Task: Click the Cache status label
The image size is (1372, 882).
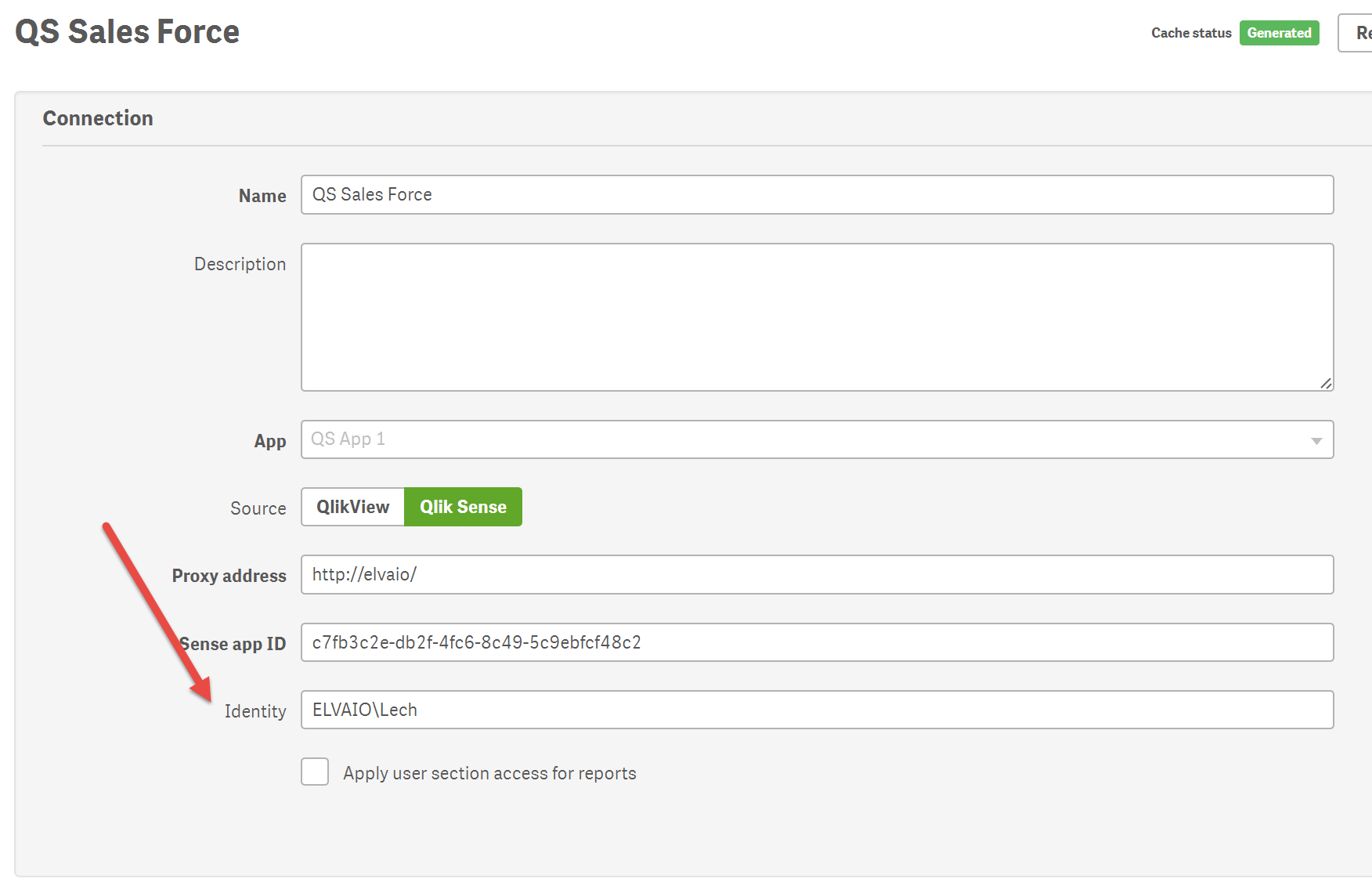Action: (1190, 33)
